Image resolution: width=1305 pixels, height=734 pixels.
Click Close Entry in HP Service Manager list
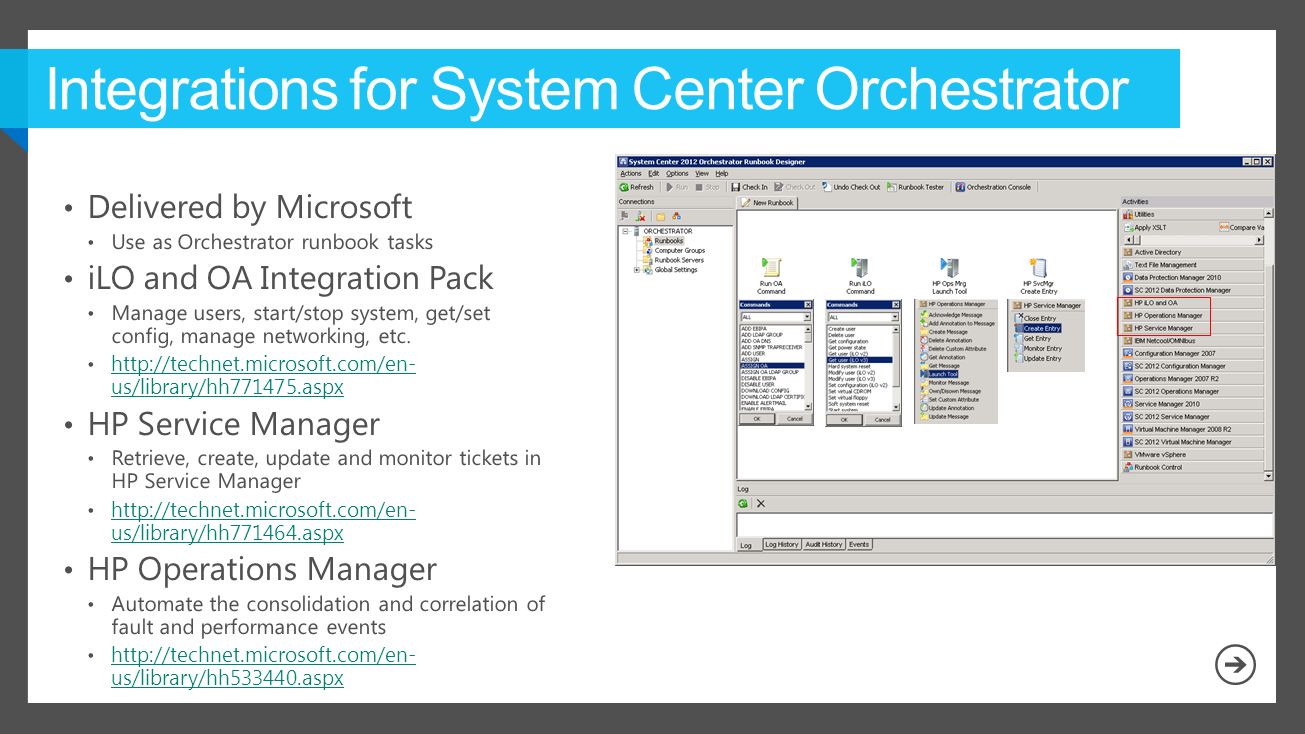pos(1035,318)
